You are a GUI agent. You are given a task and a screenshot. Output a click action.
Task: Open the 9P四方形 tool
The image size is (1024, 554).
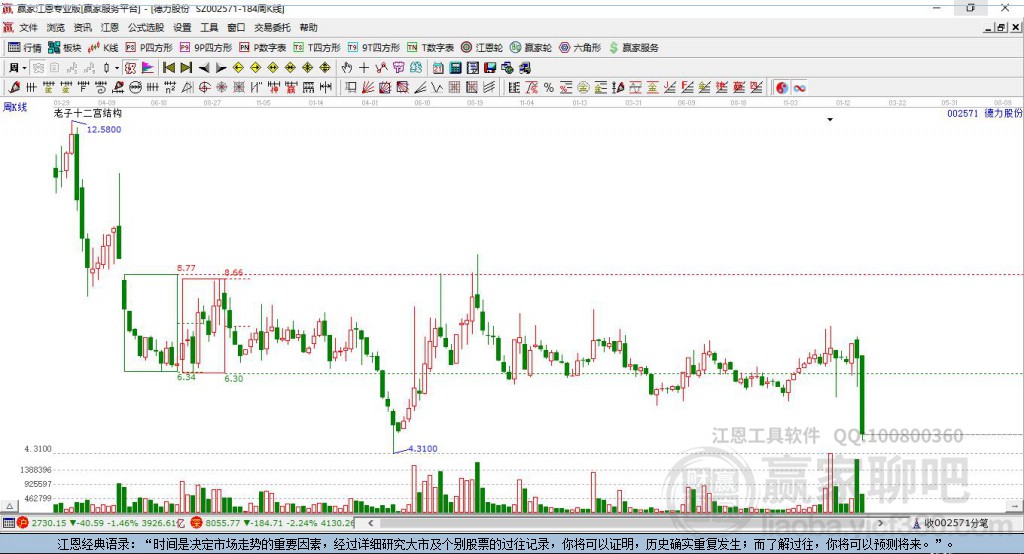click(x=206, y=48)
